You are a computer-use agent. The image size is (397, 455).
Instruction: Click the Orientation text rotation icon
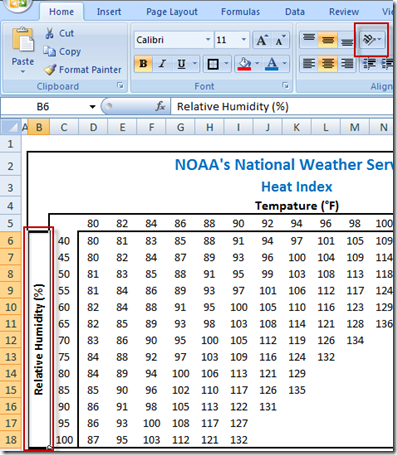point(369,40)
